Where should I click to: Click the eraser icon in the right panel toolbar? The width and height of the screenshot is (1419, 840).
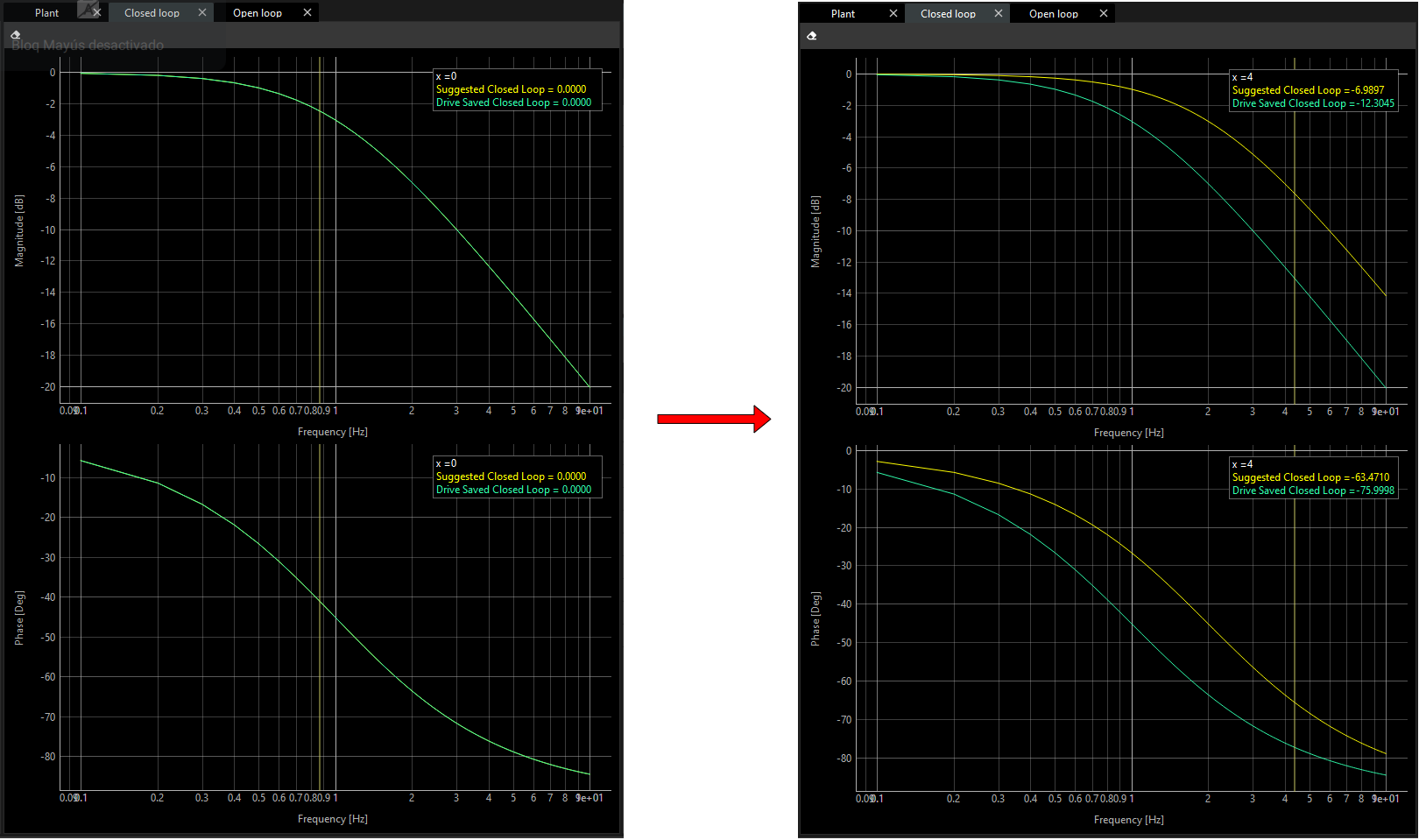(811, 35)
